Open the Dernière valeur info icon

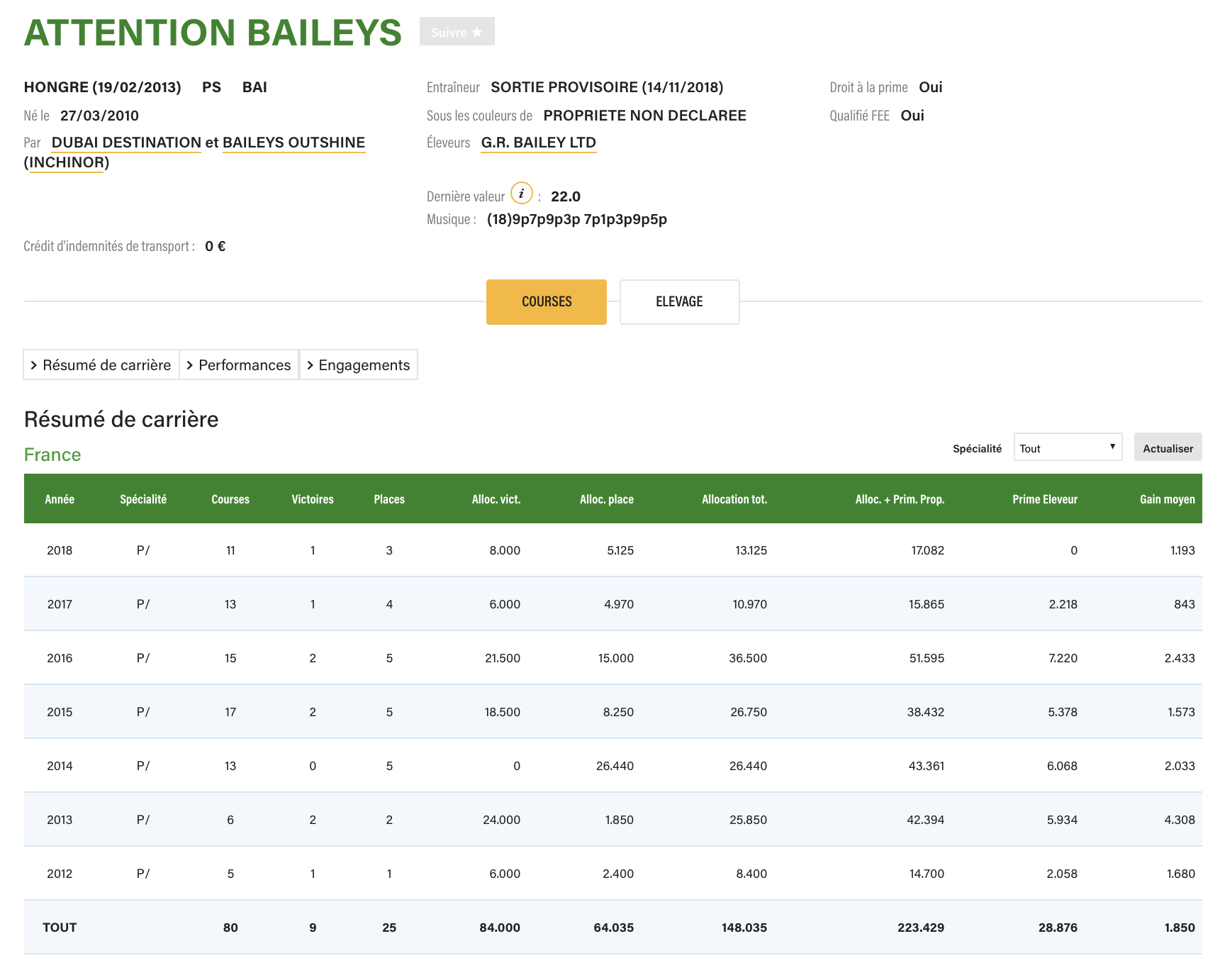coord(521,193)
